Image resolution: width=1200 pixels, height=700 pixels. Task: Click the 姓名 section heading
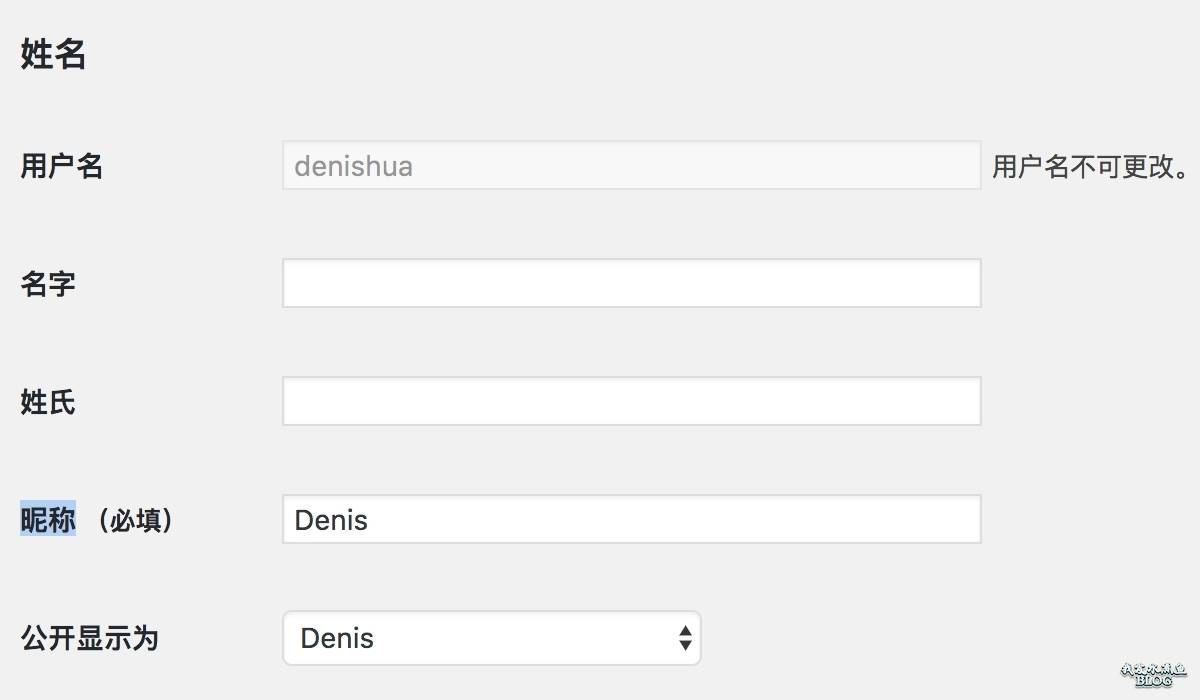coord(53,55)
